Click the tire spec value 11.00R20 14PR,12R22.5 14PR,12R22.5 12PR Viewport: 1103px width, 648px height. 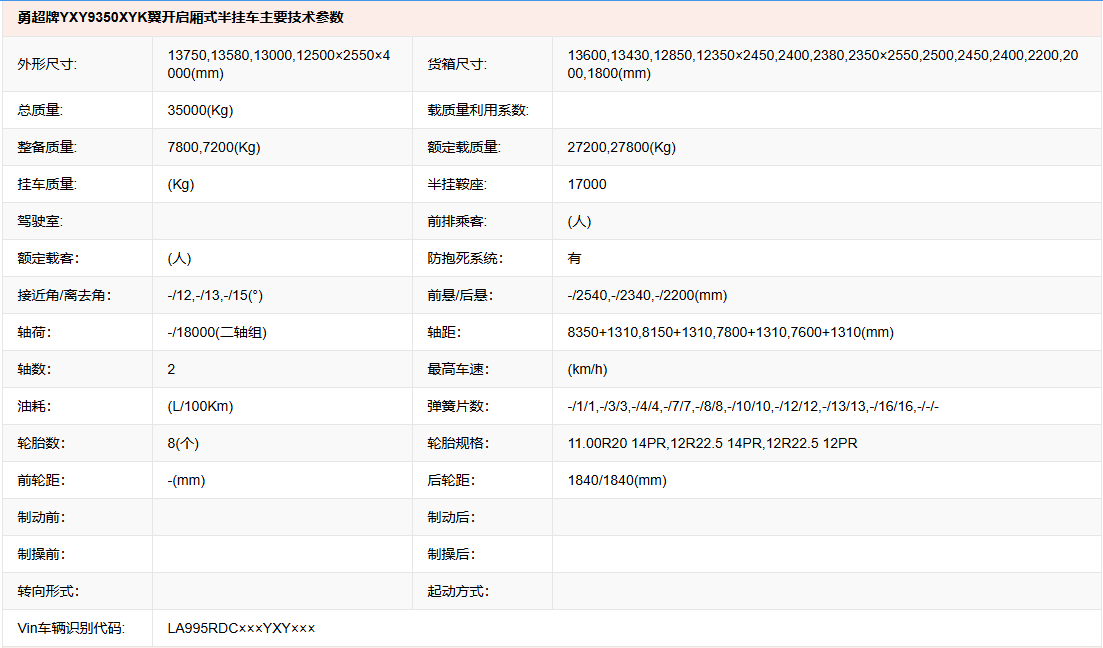713,443
